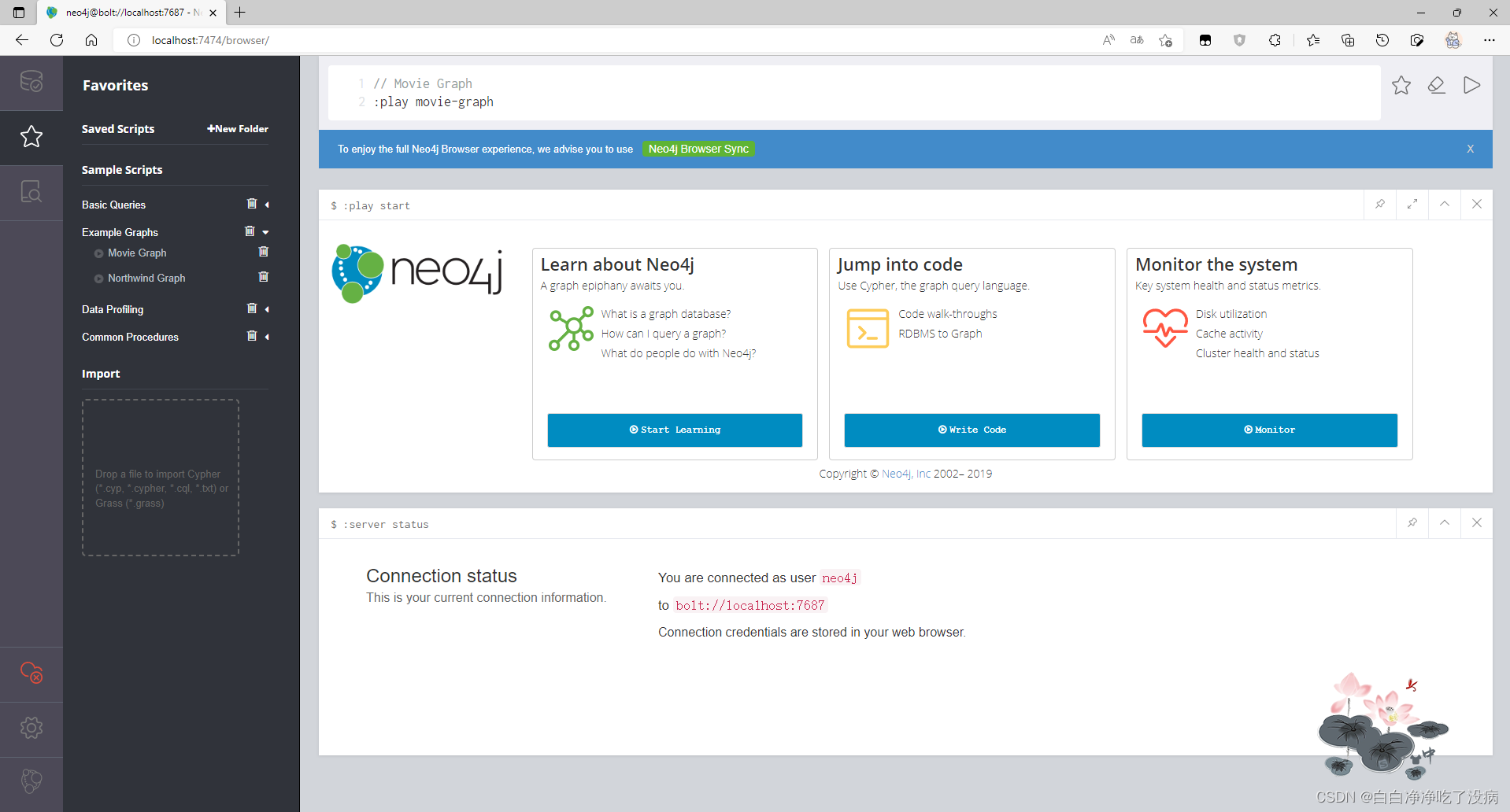Image resolution: width=1510 pixels, height=812 pixels.
Task: Close the :server status frame
Action: coord(1477,523)
